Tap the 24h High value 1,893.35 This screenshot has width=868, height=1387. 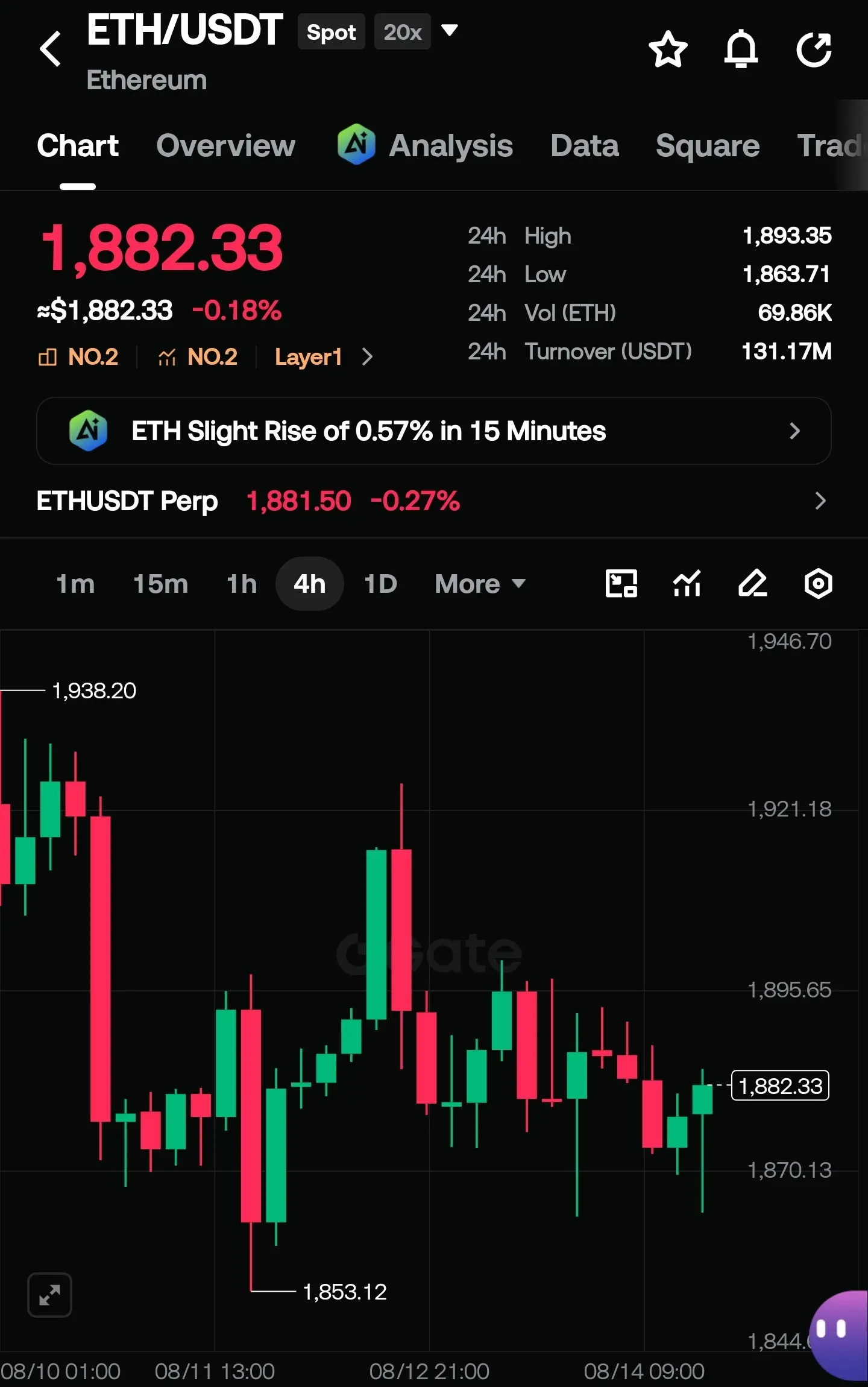(x=787, y=235)
